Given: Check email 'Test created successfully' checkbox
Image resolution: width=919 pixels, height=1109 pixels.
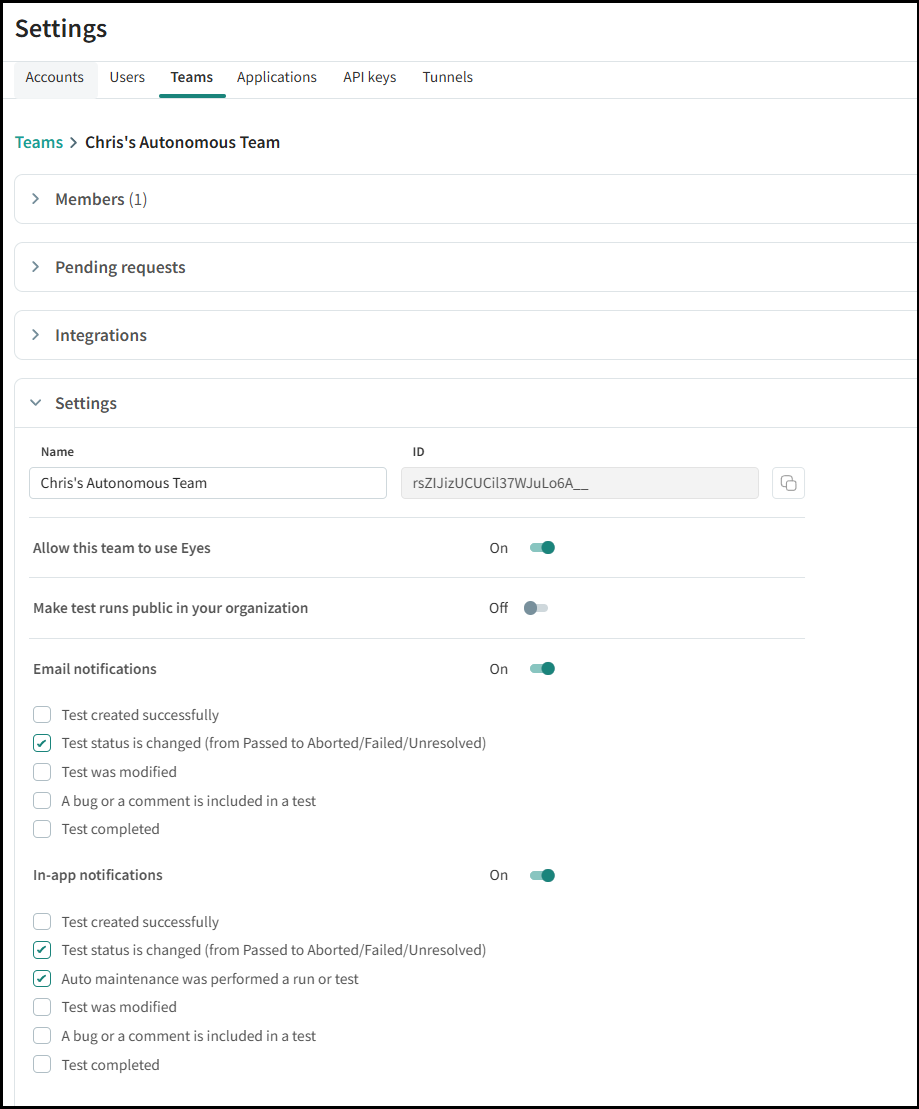Looking at the screenshot, I should pyautogui.click(x=42, y=715).
